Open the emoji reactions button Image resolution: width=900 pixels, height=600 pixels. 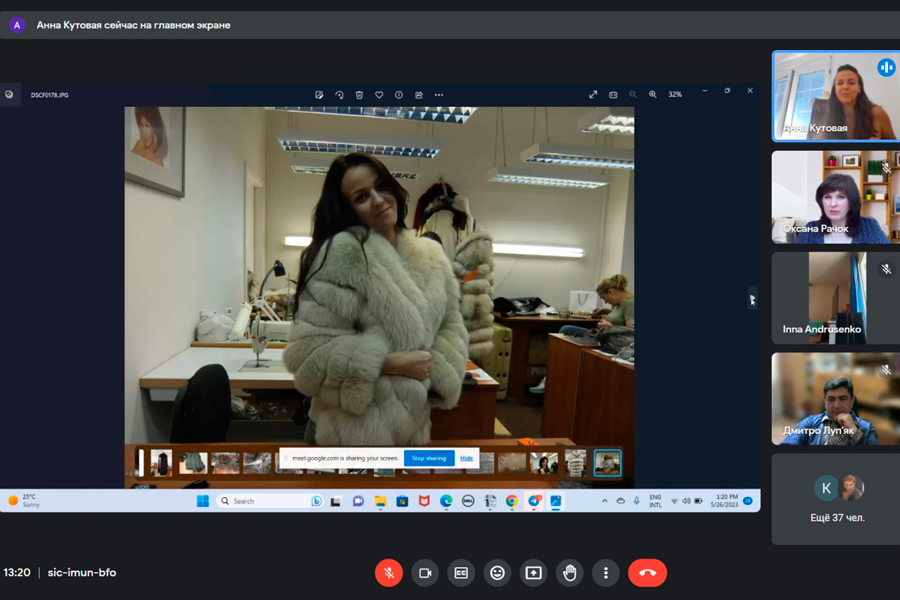click(497, 573)
